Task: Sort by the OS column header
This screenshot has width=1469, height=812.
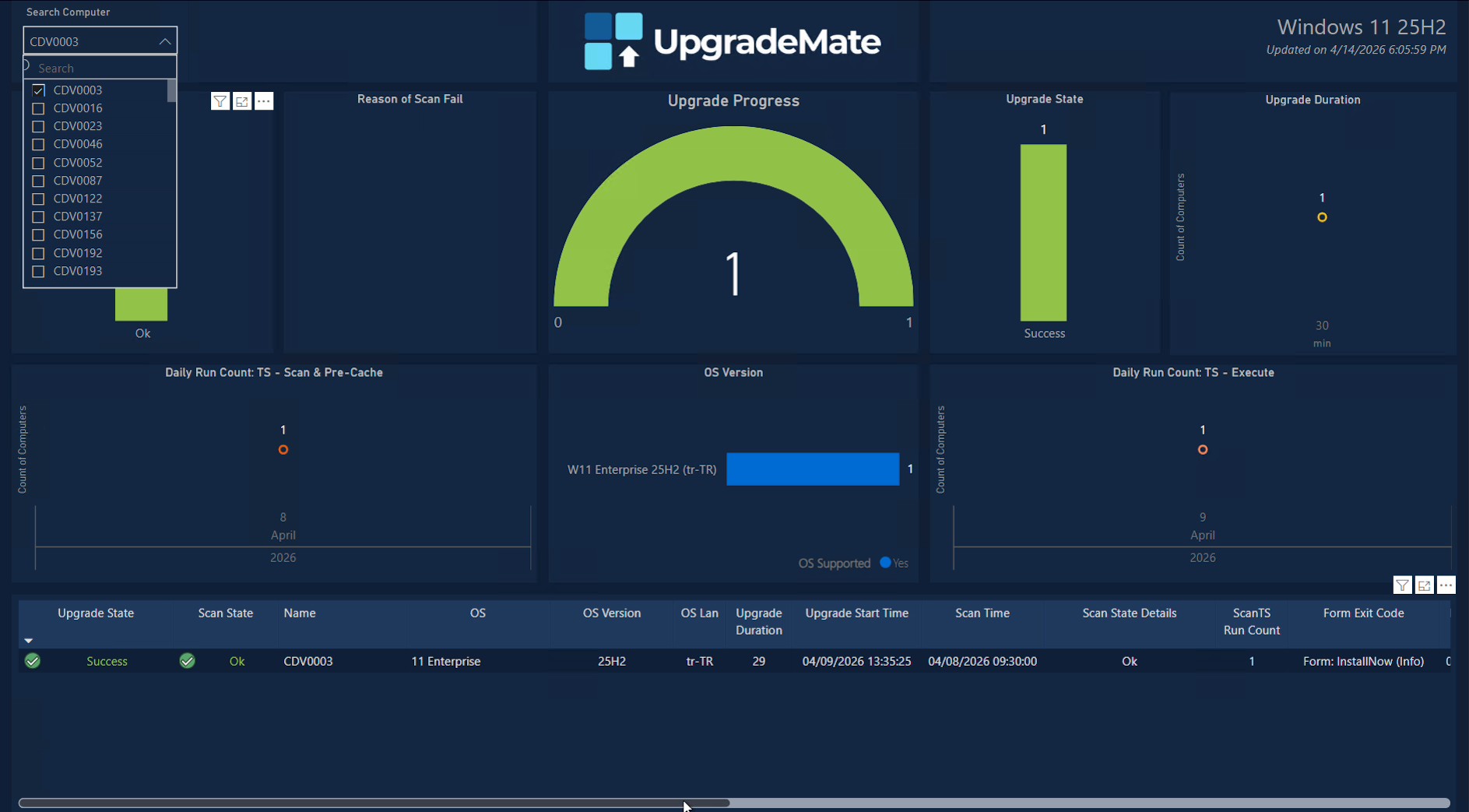Action: click(x=478, y=613)
